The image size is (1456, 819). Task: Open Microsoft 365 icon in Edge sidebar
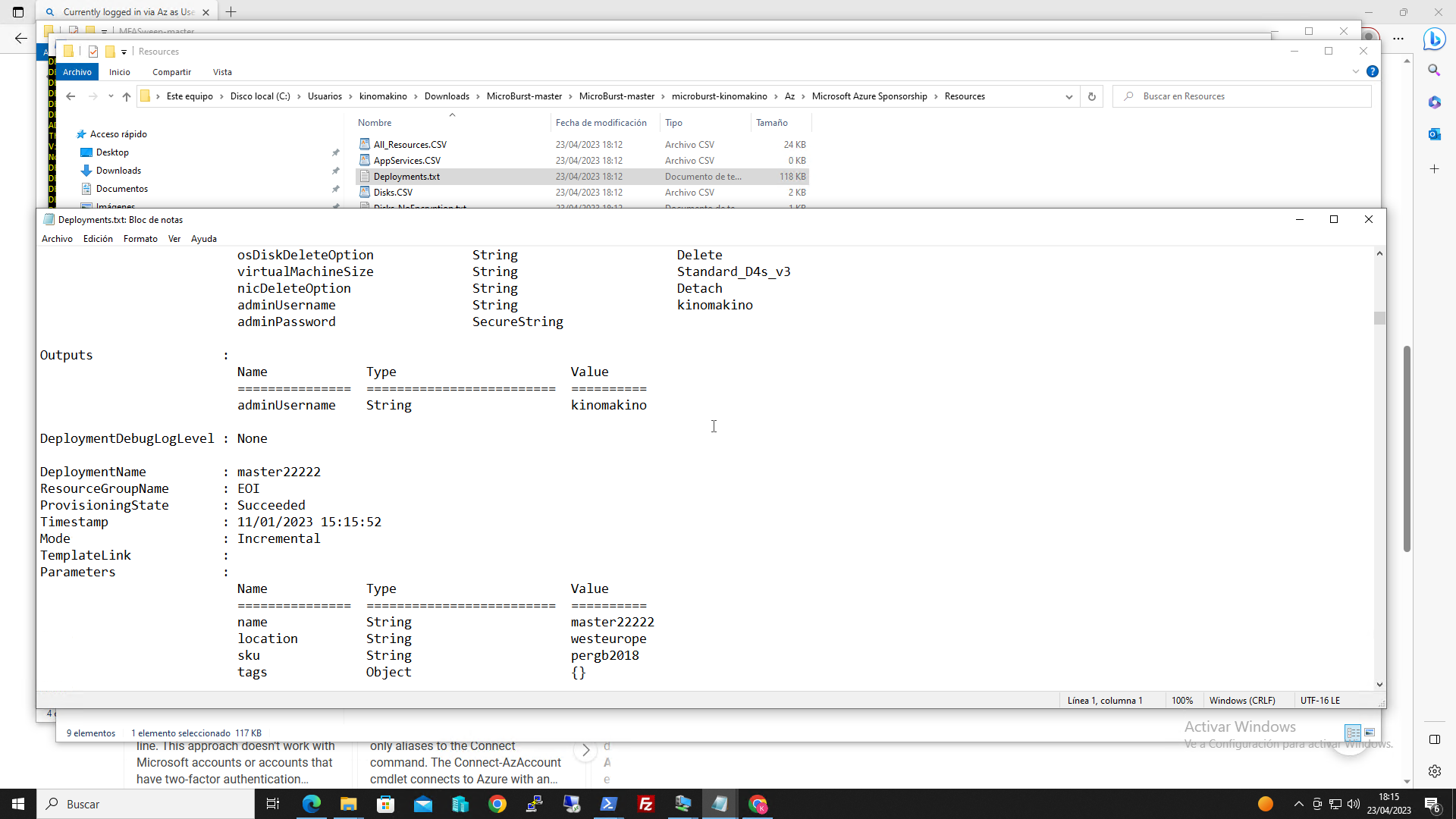coord(1434,102)
